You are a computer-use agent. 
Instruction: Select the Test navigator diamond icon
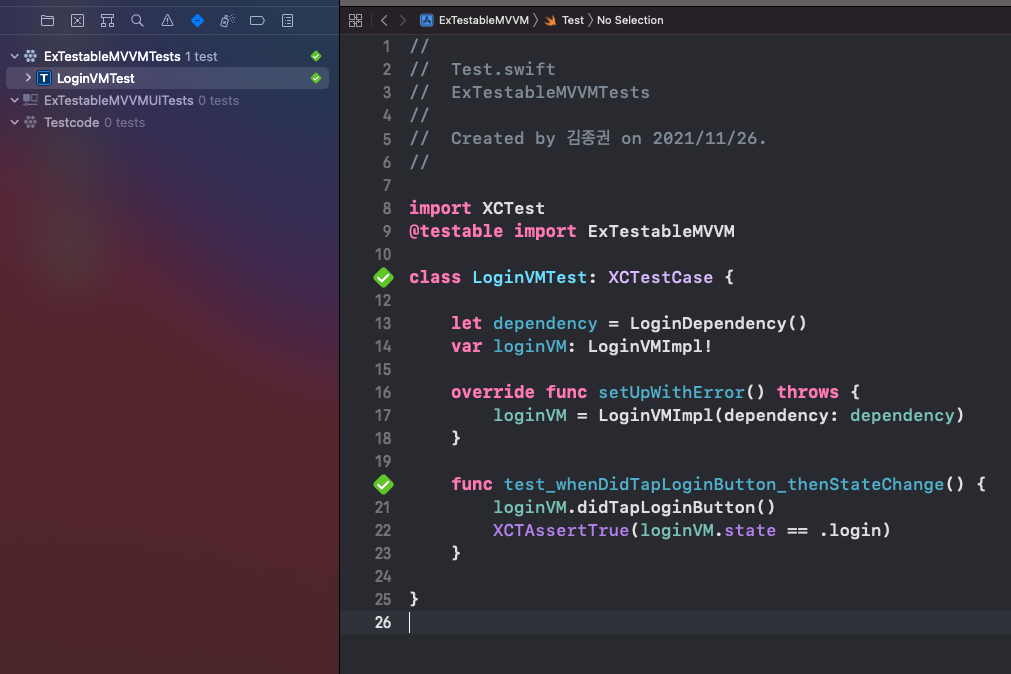click(197, 21)
